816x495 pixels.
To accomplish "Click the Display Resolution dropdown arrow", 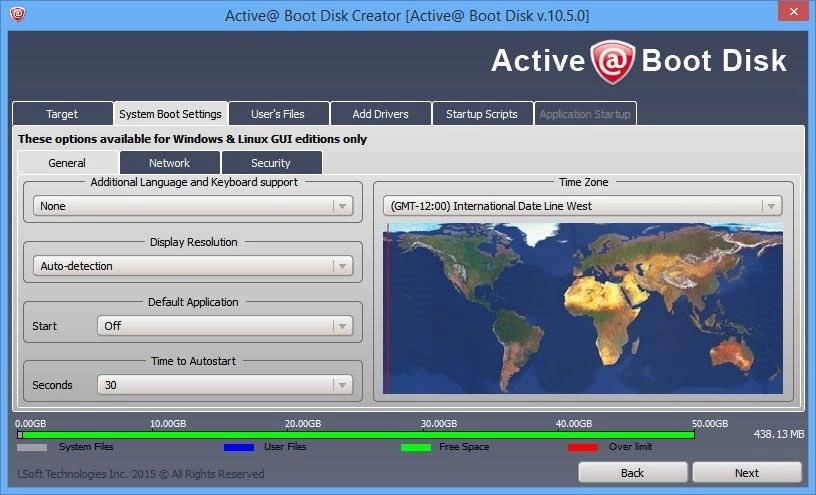I will [342, 266].
